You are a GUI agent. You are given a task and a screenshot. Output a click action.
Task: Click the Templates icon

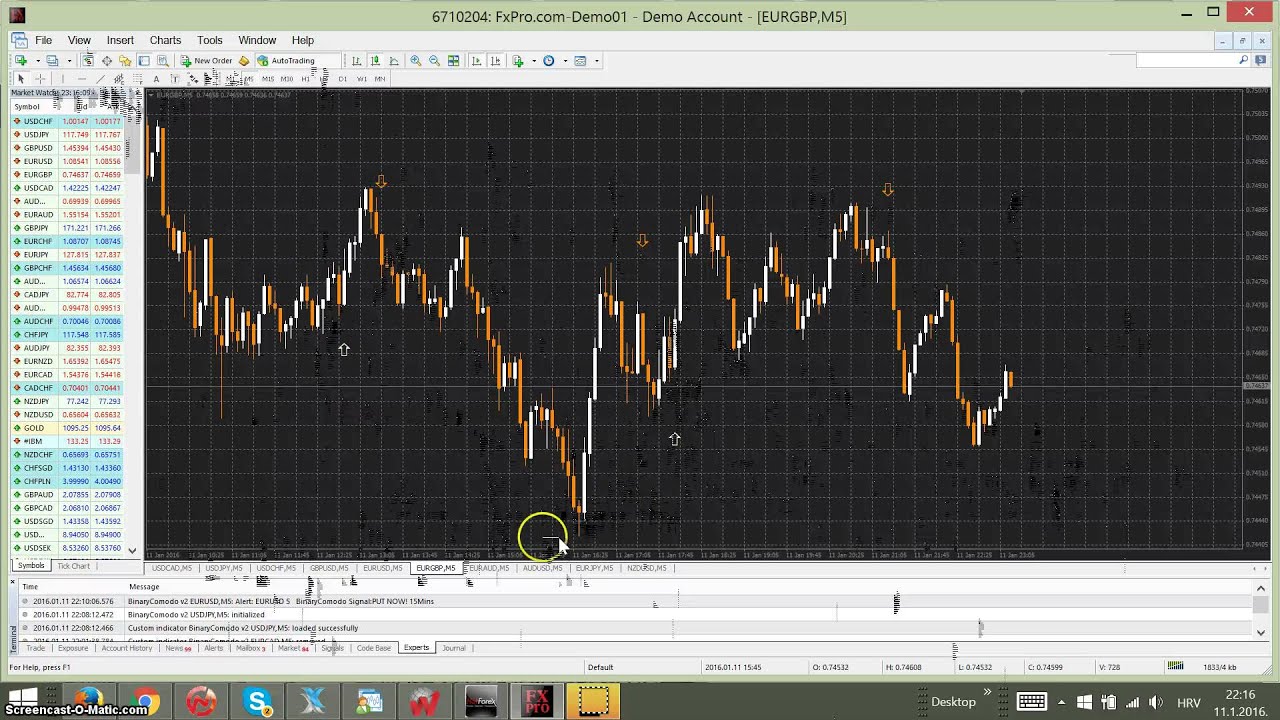click(580, 60)
